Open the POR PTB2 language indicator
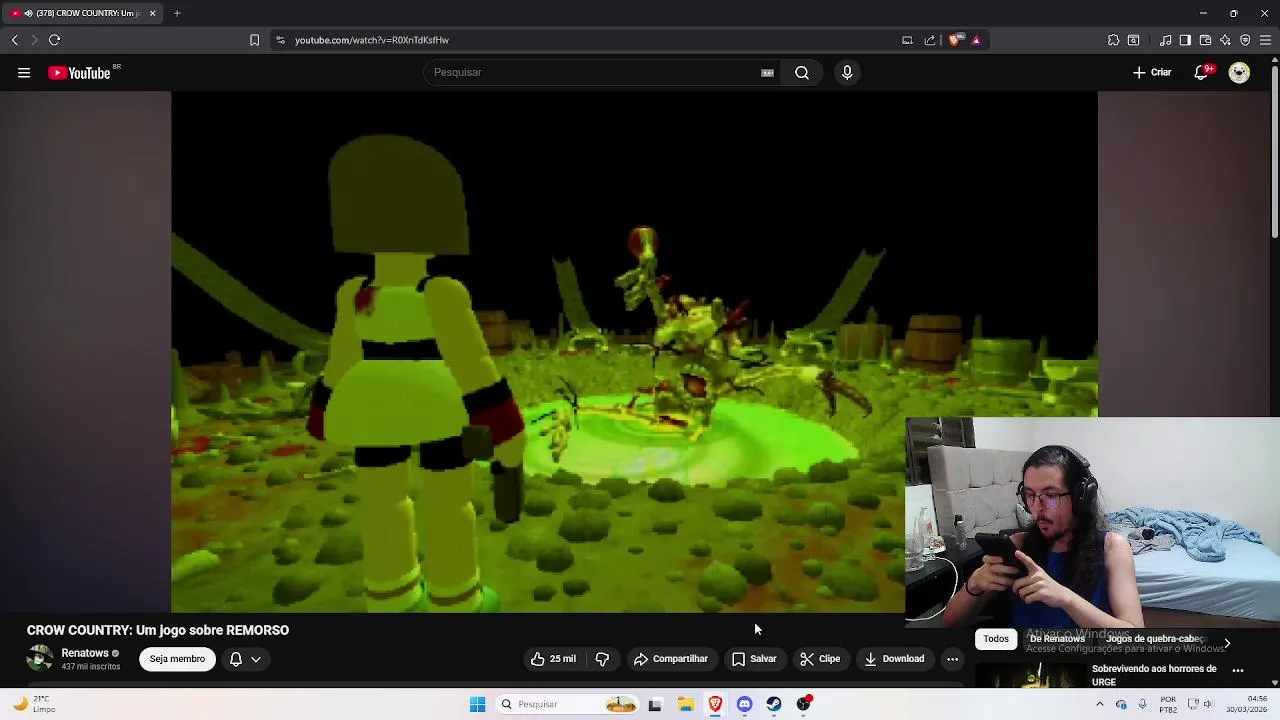The image size is (1280, 720). point(1168,704)
